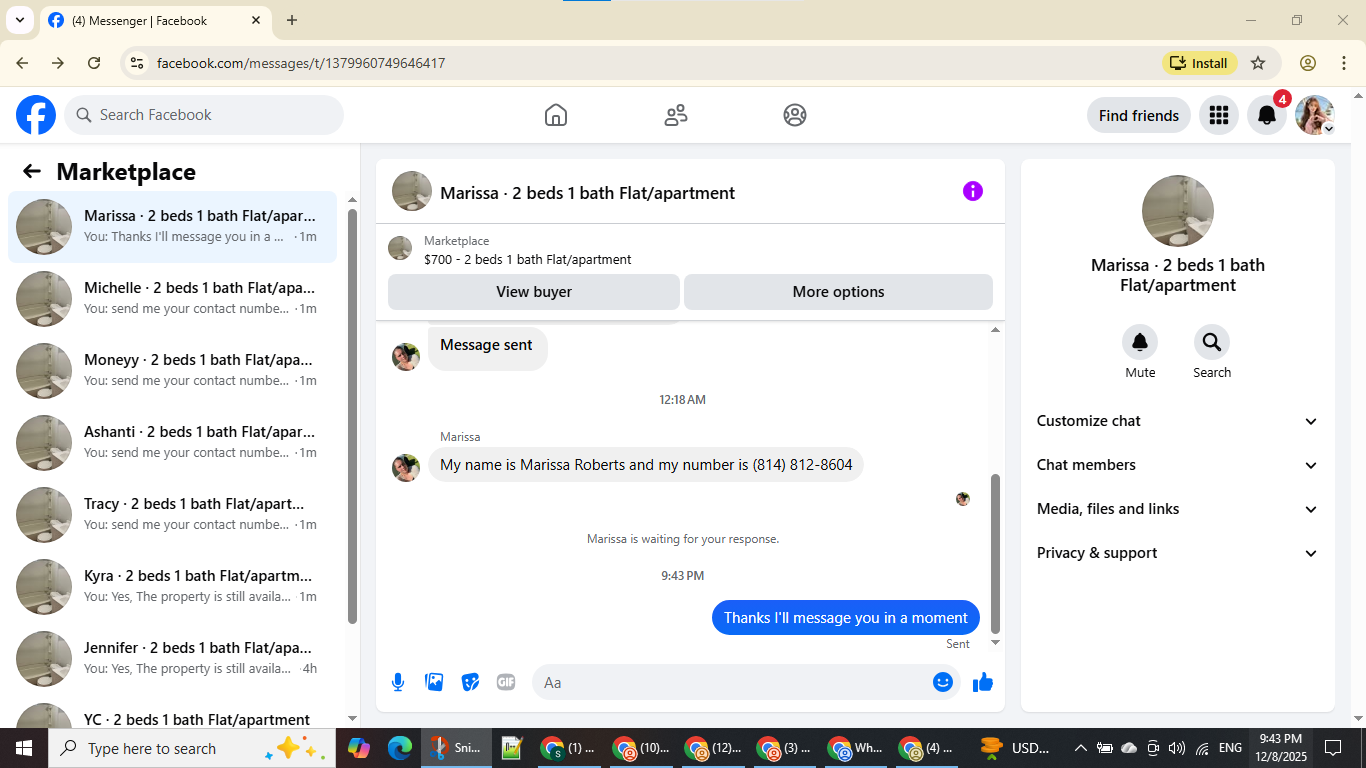Click the 'Message sent' bubble
Image resolution: width=1366 pixels, height=768 pixels.
click(x=487, y=347)
